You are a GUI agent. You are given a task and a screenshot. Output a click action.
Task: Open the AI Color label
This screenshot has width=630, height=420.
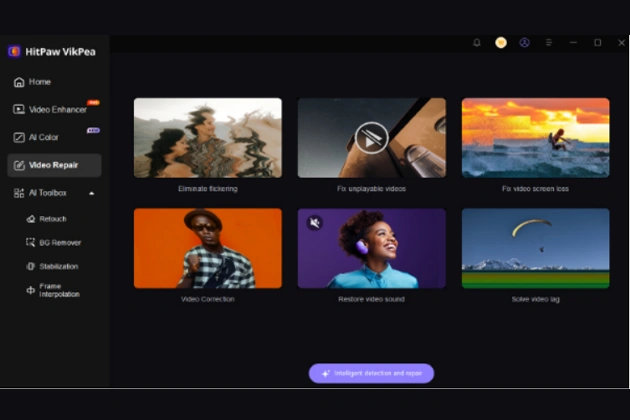[x=43, y=137]
